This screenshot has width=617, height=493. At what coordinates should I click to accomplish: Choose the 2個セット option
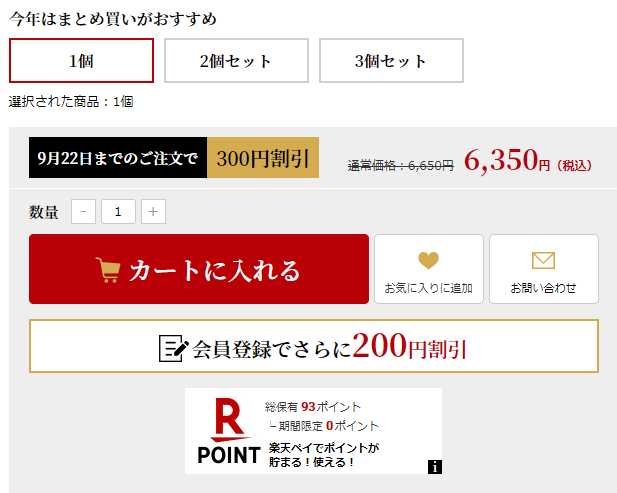[236, 61]
